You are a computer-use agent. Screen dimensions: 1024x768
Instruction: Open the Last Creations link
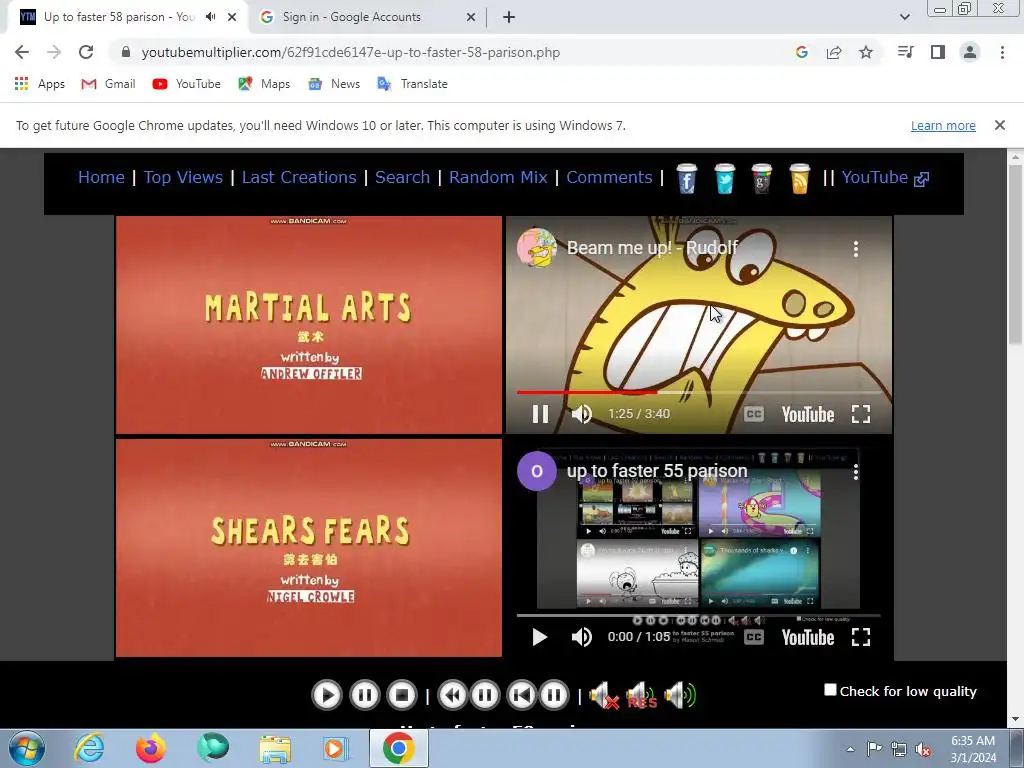(x=299, y=177)
